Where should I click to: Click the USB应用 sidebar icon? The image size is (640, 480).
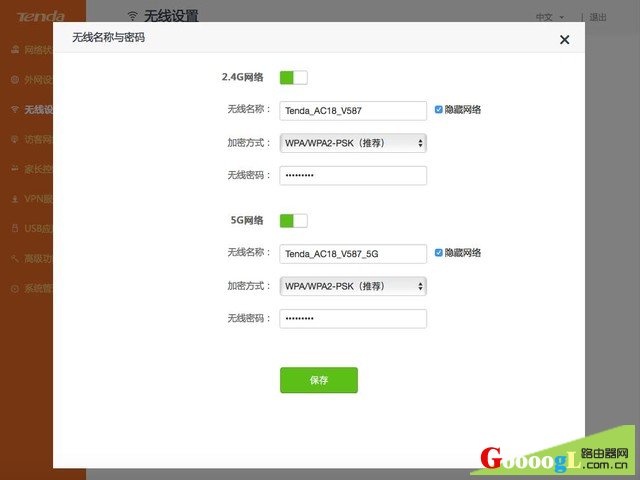[x=14, y=229]
